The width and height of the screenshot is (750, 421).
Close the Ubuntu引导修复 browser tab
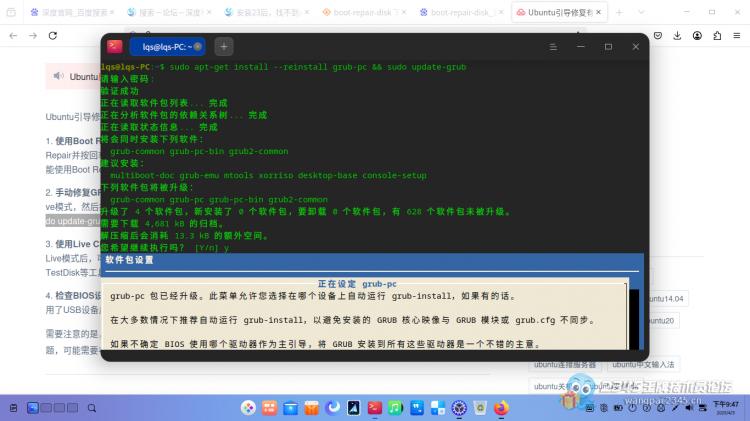click(x=598, y=12)
